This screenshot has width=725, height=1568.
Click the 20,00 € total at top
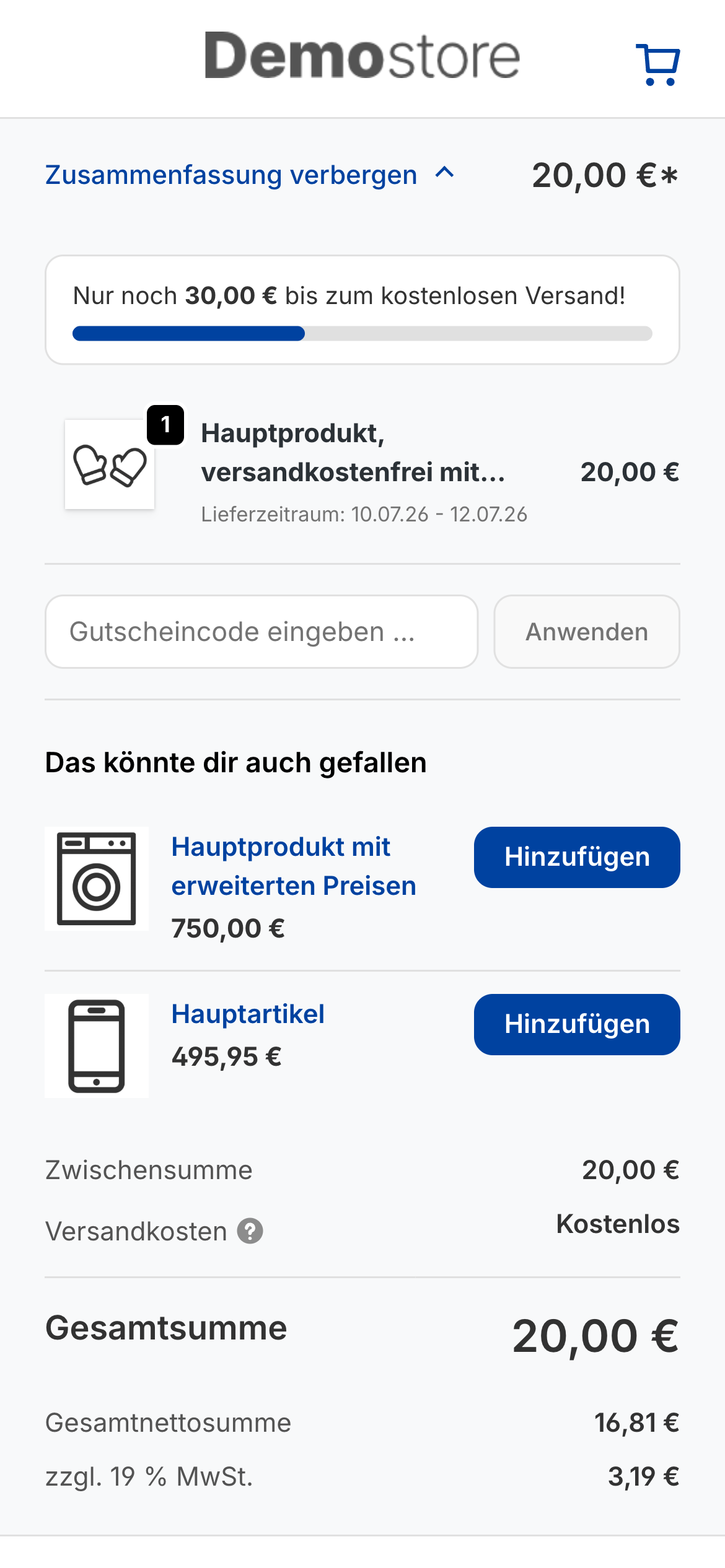[605, 175]
